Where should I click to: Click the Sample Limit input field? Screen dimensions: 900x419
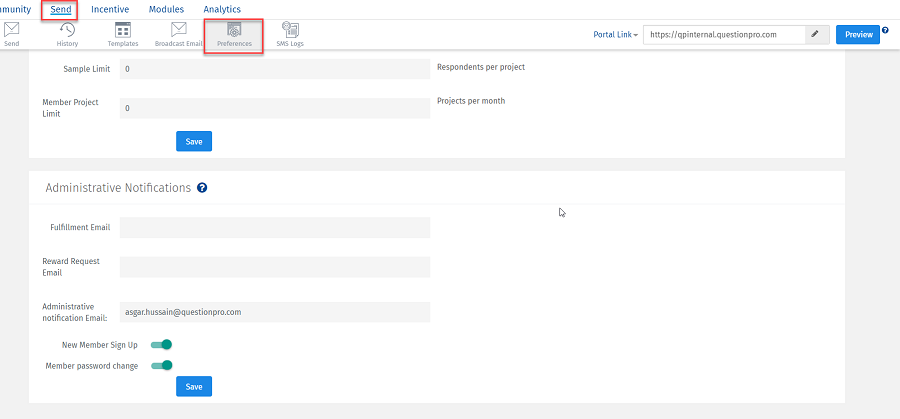point(275,69)
